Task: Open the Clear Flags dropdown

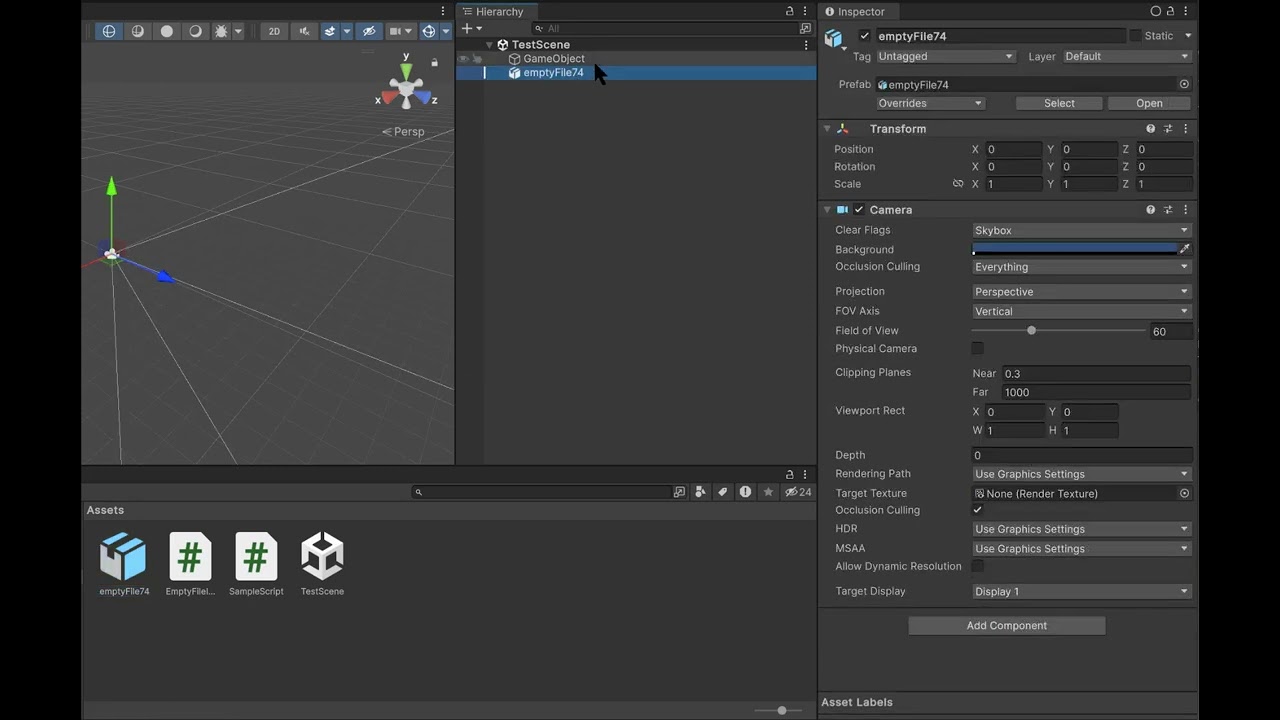Action: pos(1080,230)
